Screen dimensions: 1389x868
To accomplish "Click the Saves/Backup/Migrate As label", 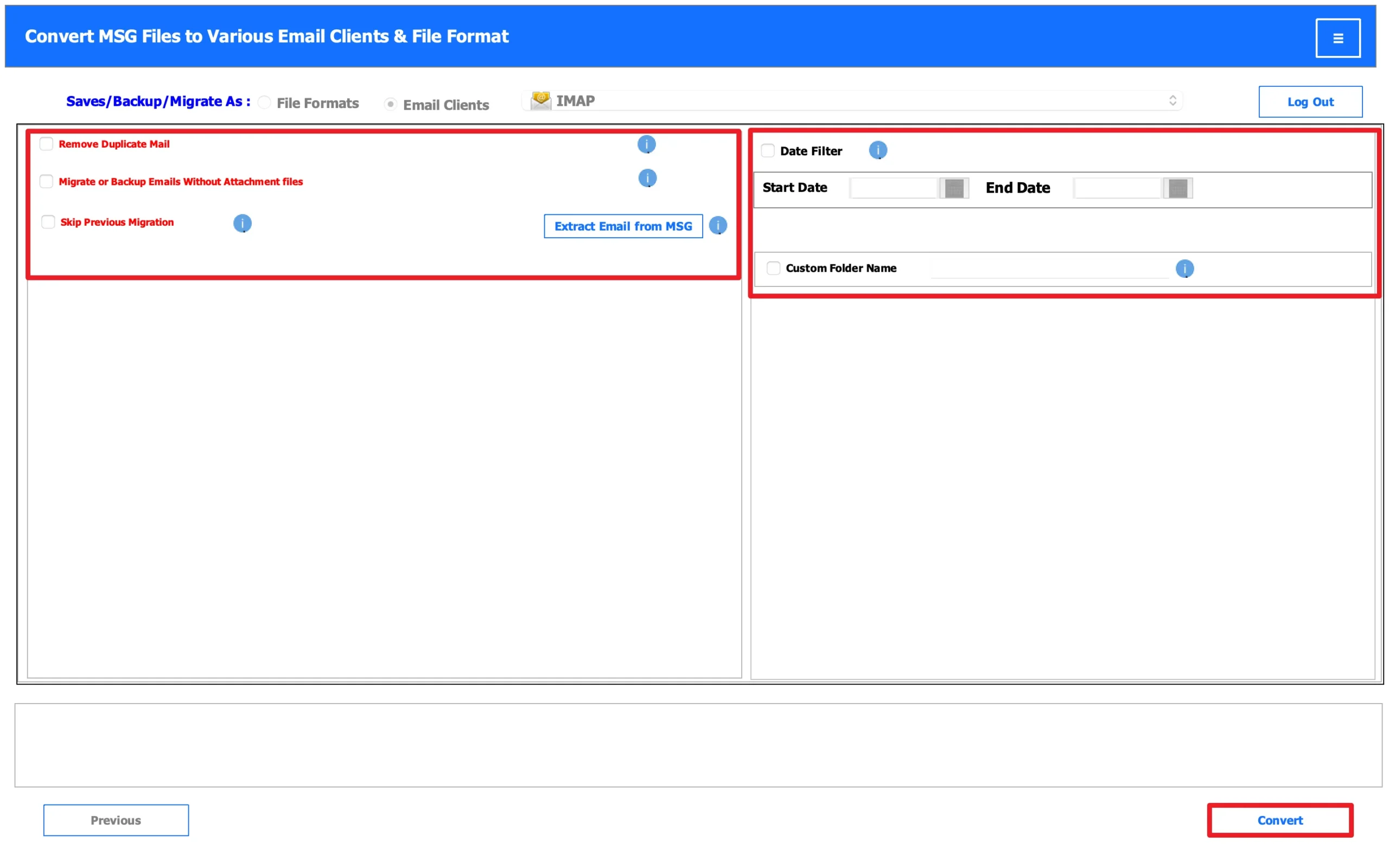I will (158, 101).
